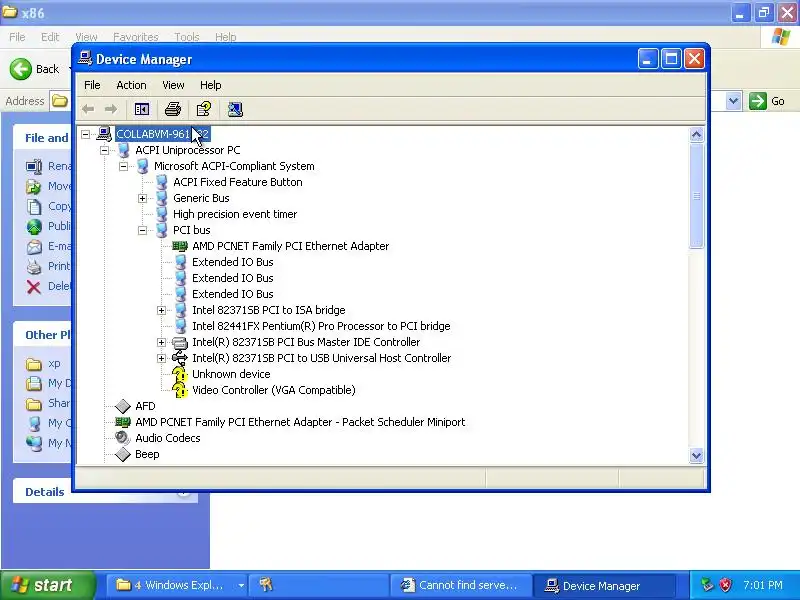Image resolution: width=800 pixels, height=600 pixels.
Task: Click Scan for hardware changes icon
Action: point(235,109)
